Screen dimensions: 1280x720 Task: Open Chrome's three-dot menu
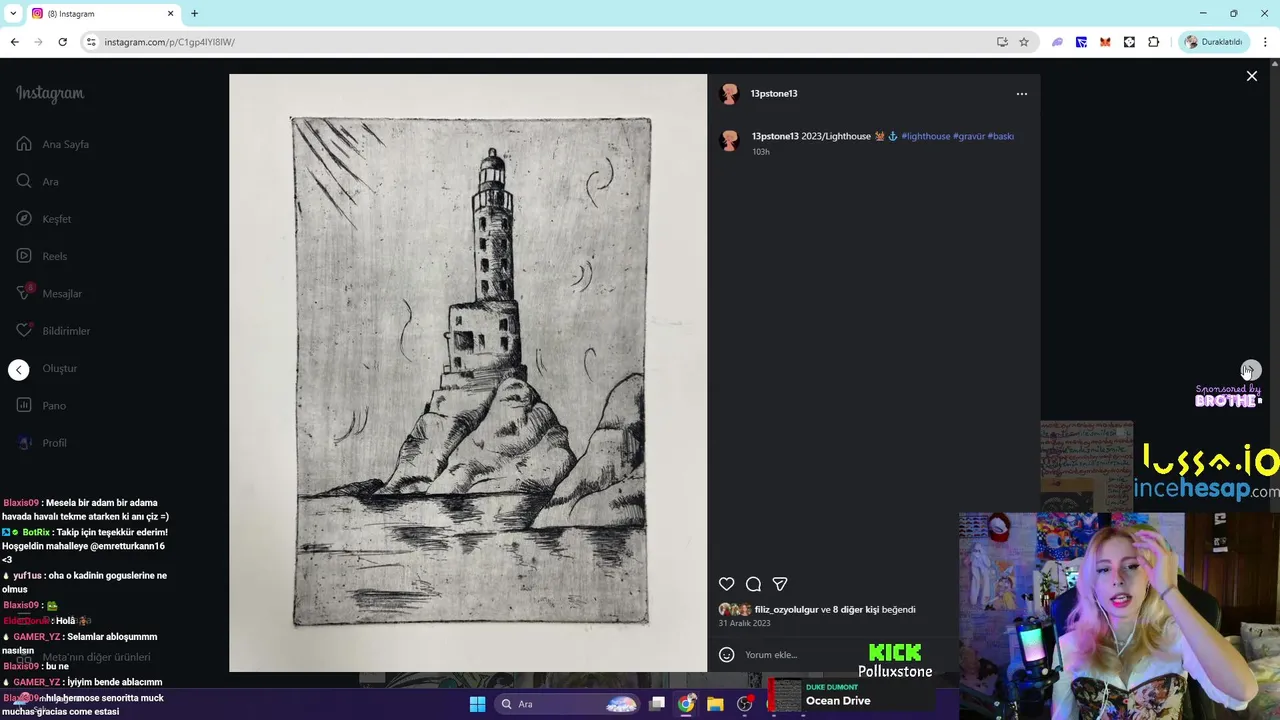1265,42
